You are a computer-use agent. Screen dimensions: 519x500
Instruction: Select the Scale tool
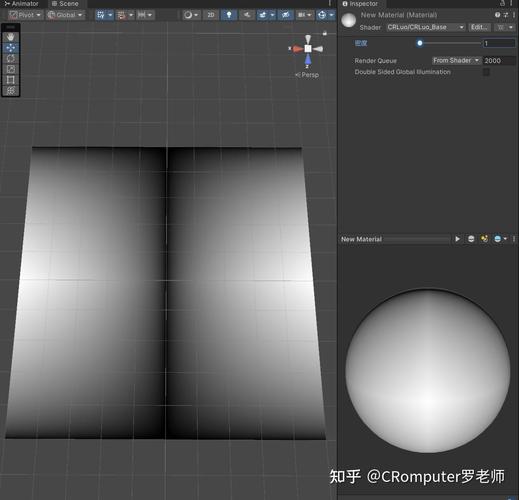coord(11,69)
